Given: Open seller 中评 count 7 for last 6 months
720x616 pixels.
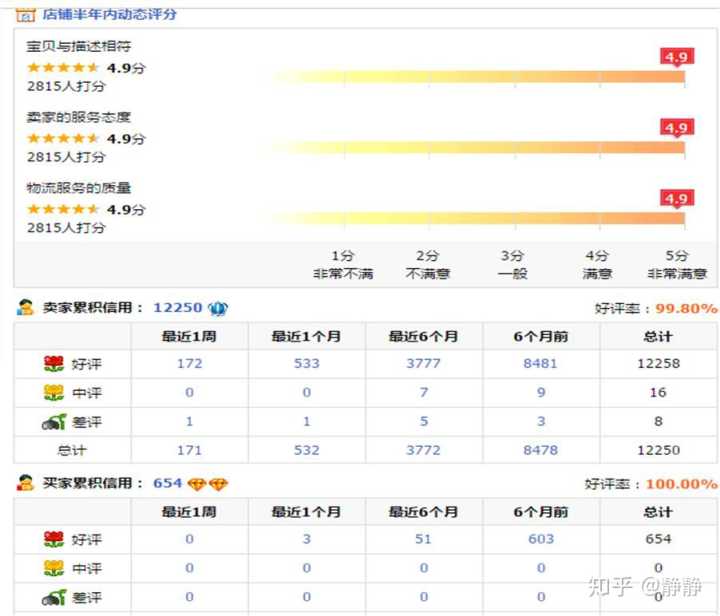Looking at the screenshot, I should coord(423,392).
